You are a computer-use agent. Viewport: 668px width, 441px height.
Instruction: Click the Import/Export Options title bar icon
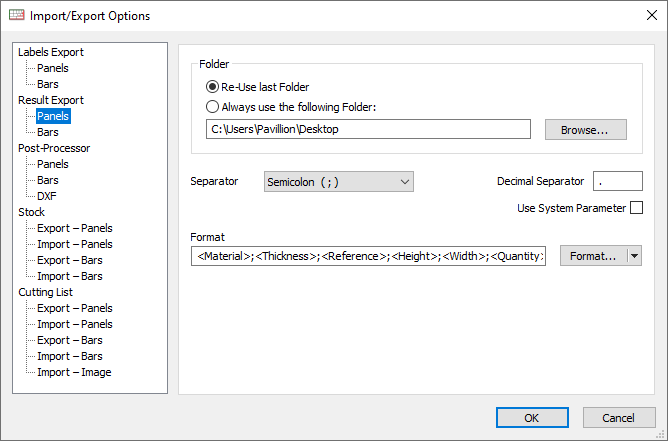click(17, 15)
